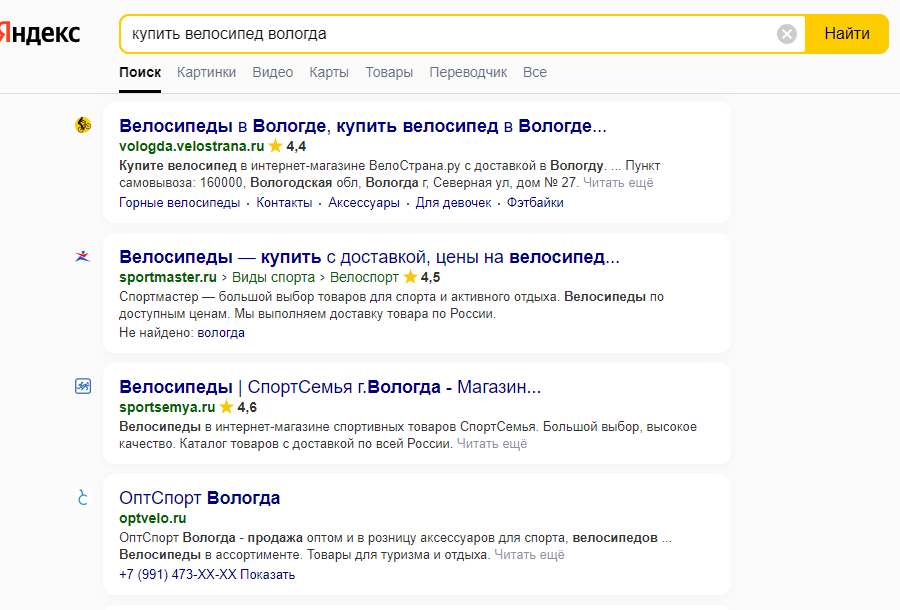Open Виды спорта breadcrumb
The width and height of the screenshot is (900, 610).
coord(273,277)
